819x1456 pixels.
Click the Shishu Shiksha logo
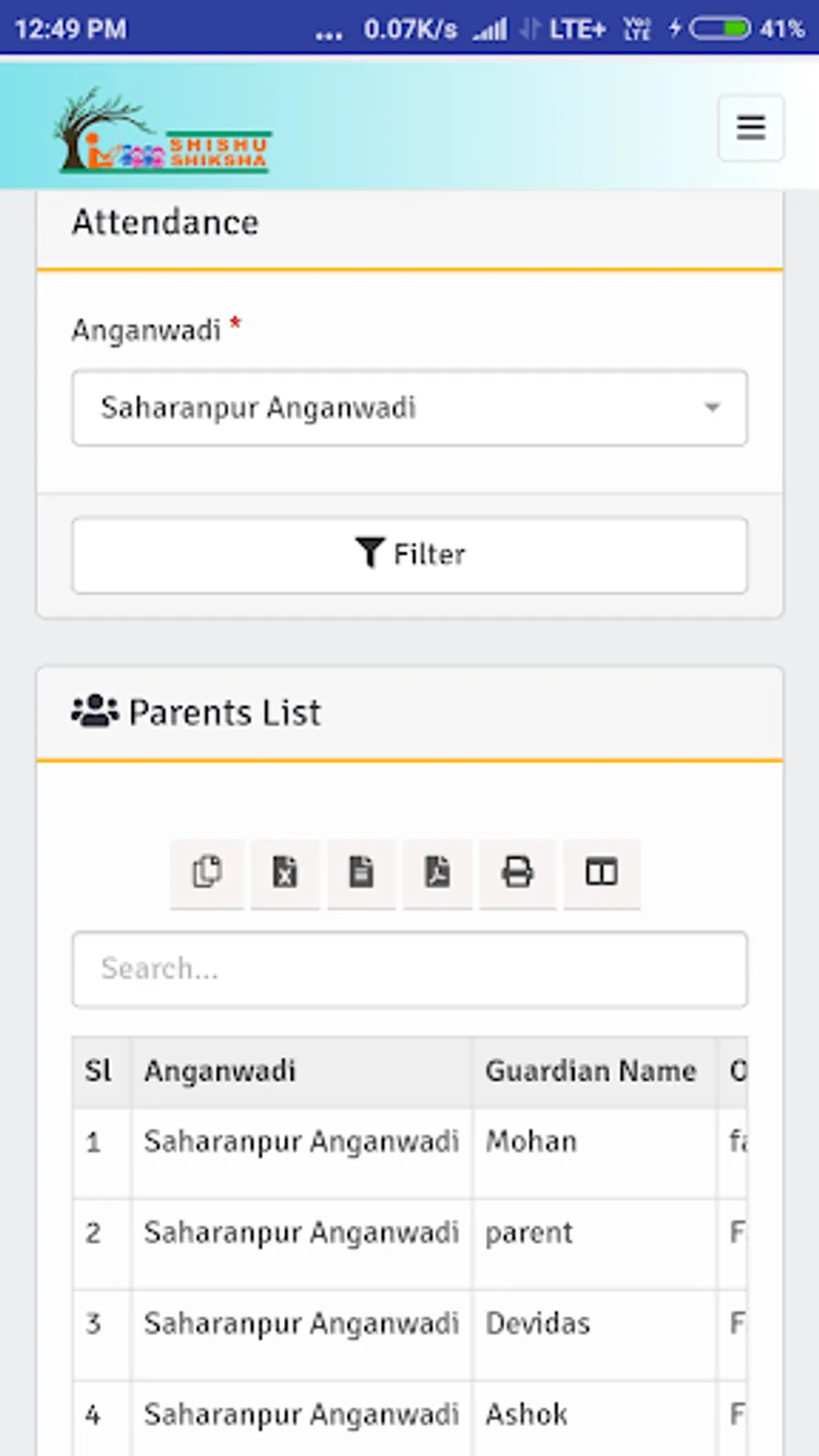162,131
